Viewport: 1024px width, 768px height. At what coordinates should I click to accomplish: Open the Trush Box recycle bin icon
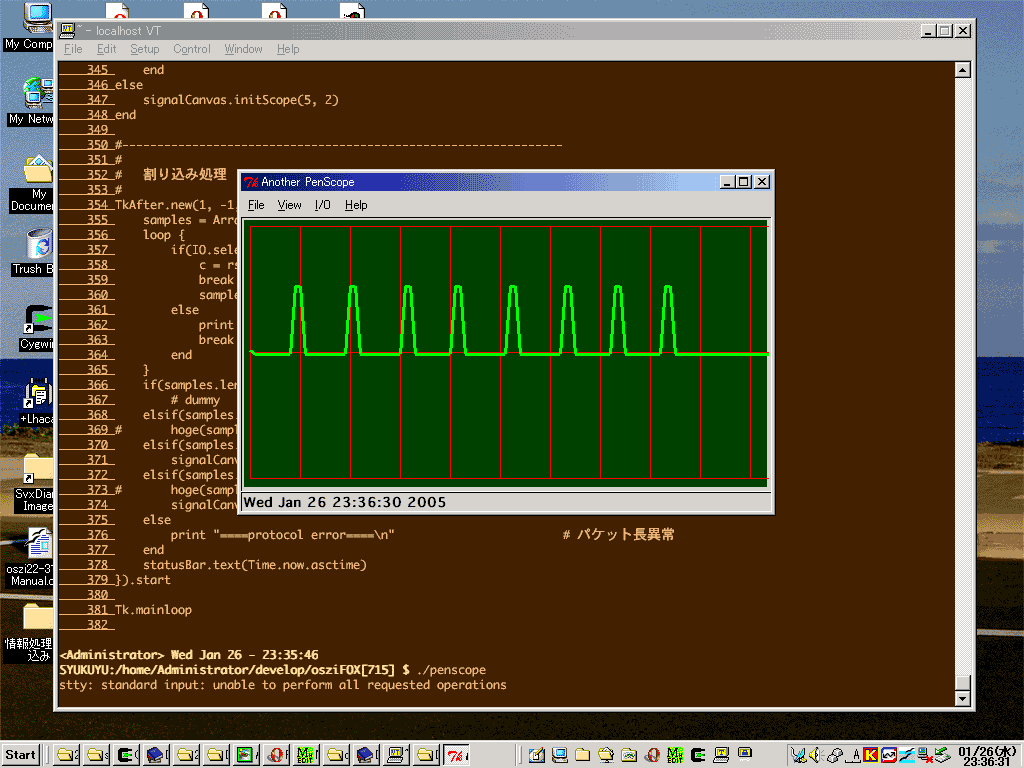coord(38,243)
